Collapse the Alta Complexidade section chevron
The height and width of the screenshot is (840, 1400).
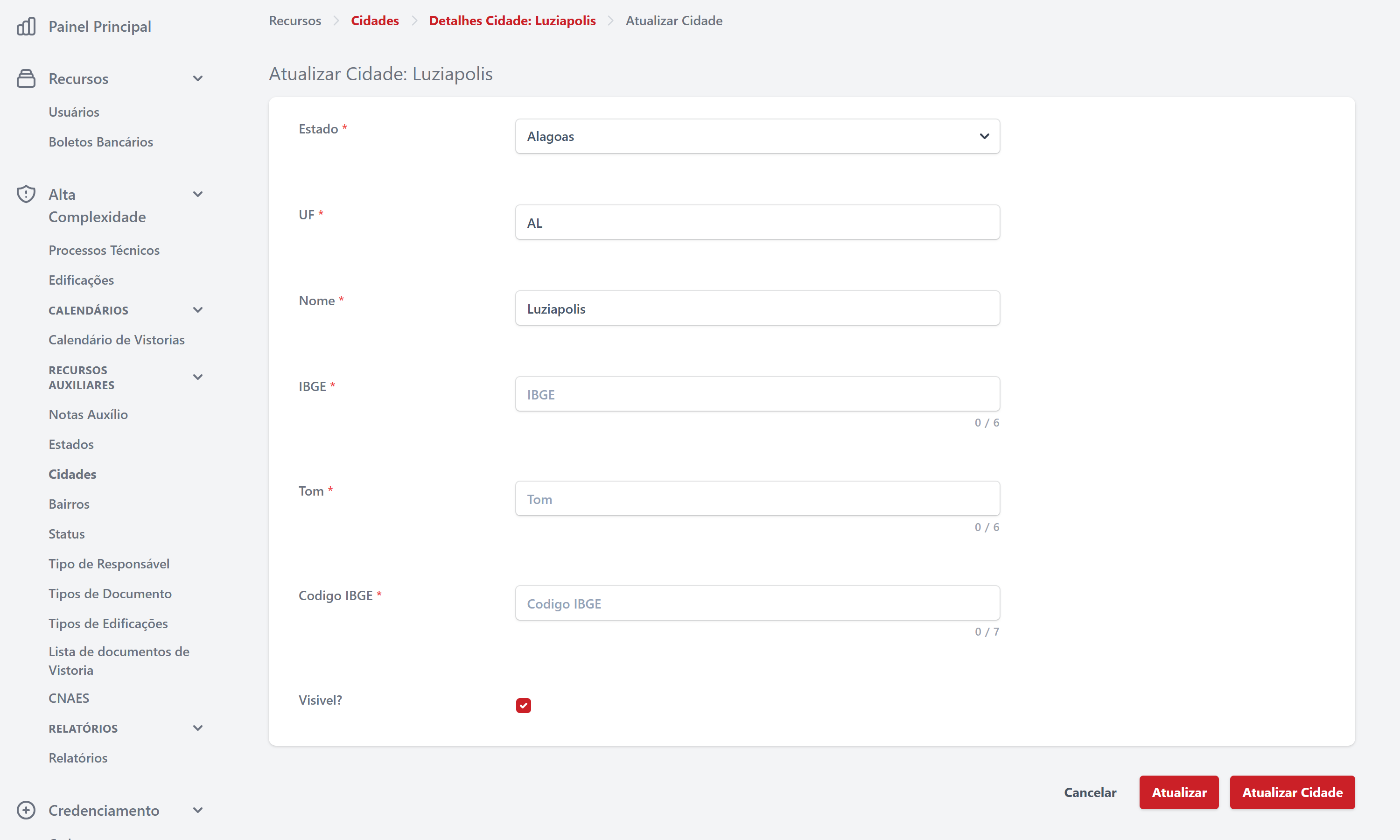(197, 194)
